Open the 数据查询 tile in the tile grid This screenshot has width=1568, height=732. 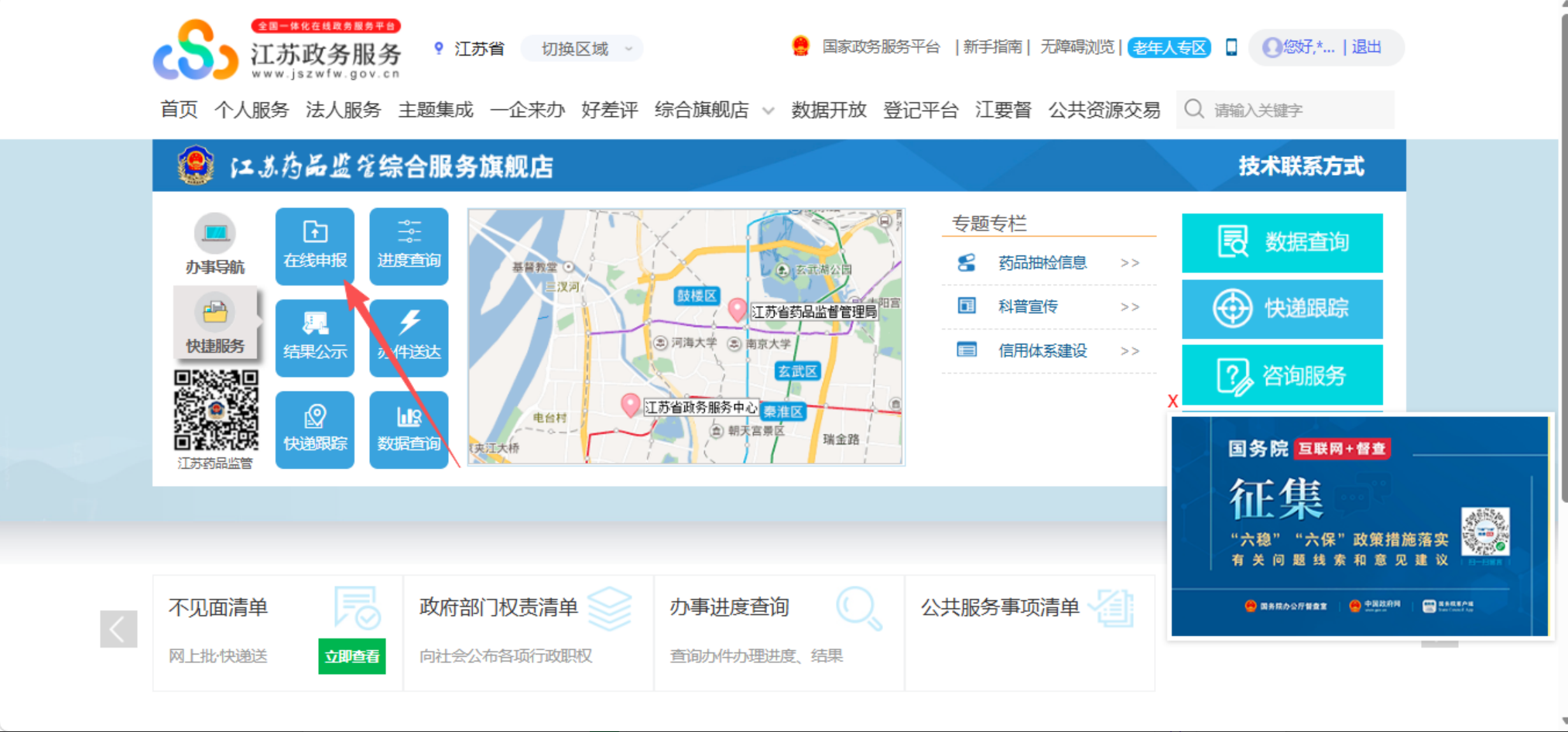tap(409, 429)
